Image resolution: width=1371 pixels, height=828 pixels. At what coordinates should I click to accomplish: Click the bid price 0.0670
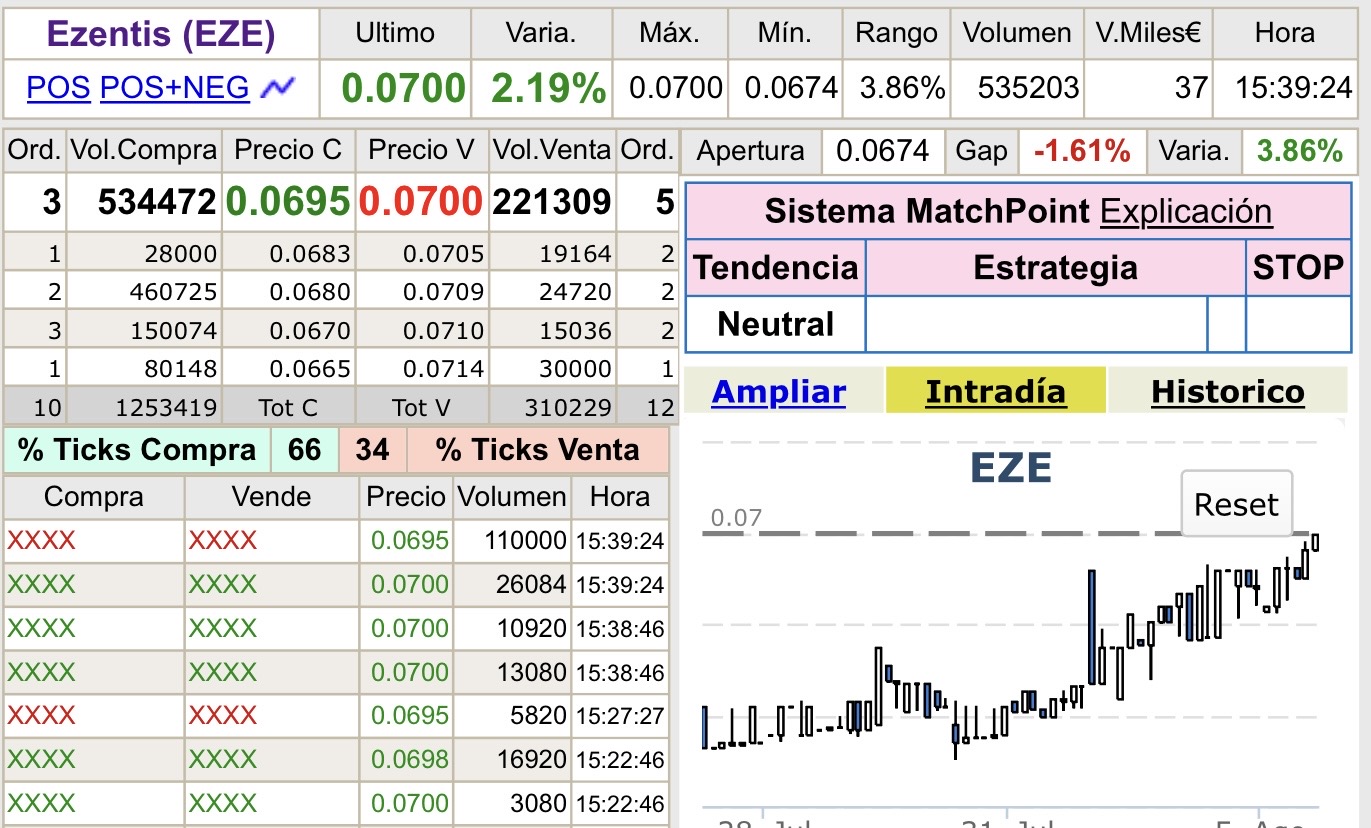click(x=310, y=331)
